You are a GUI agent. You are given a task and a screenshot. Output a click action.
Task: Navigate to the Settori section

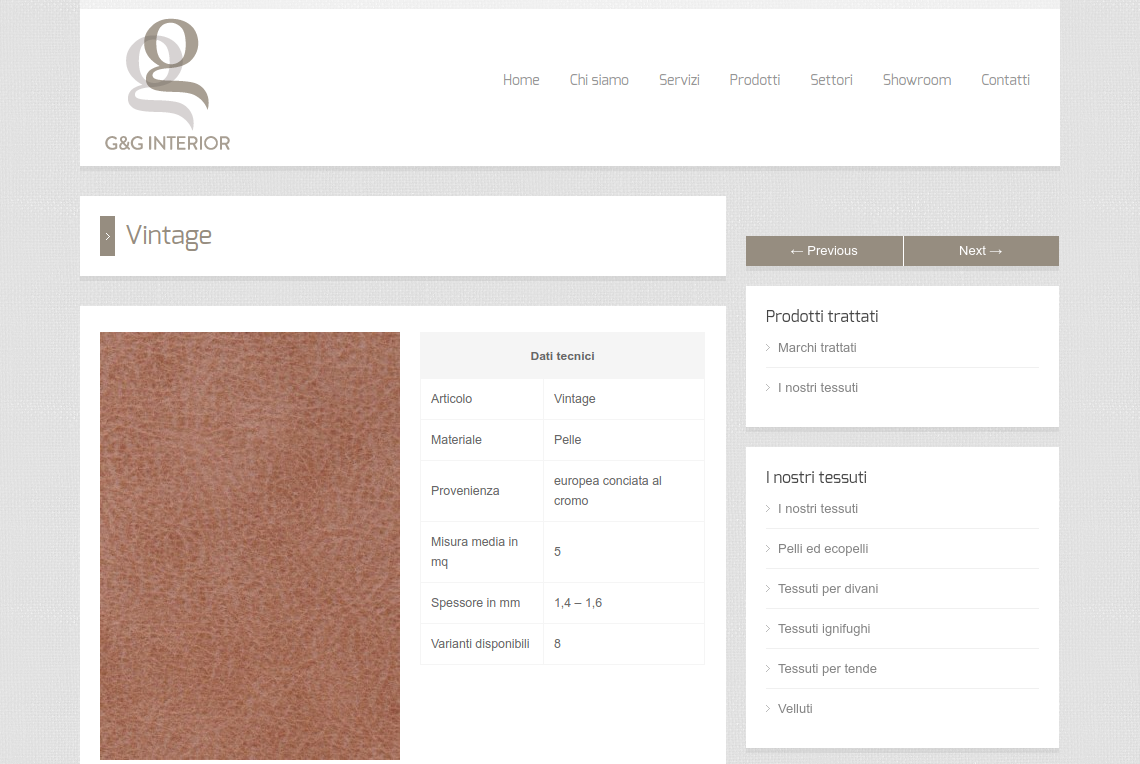click(x=831, y=80)
